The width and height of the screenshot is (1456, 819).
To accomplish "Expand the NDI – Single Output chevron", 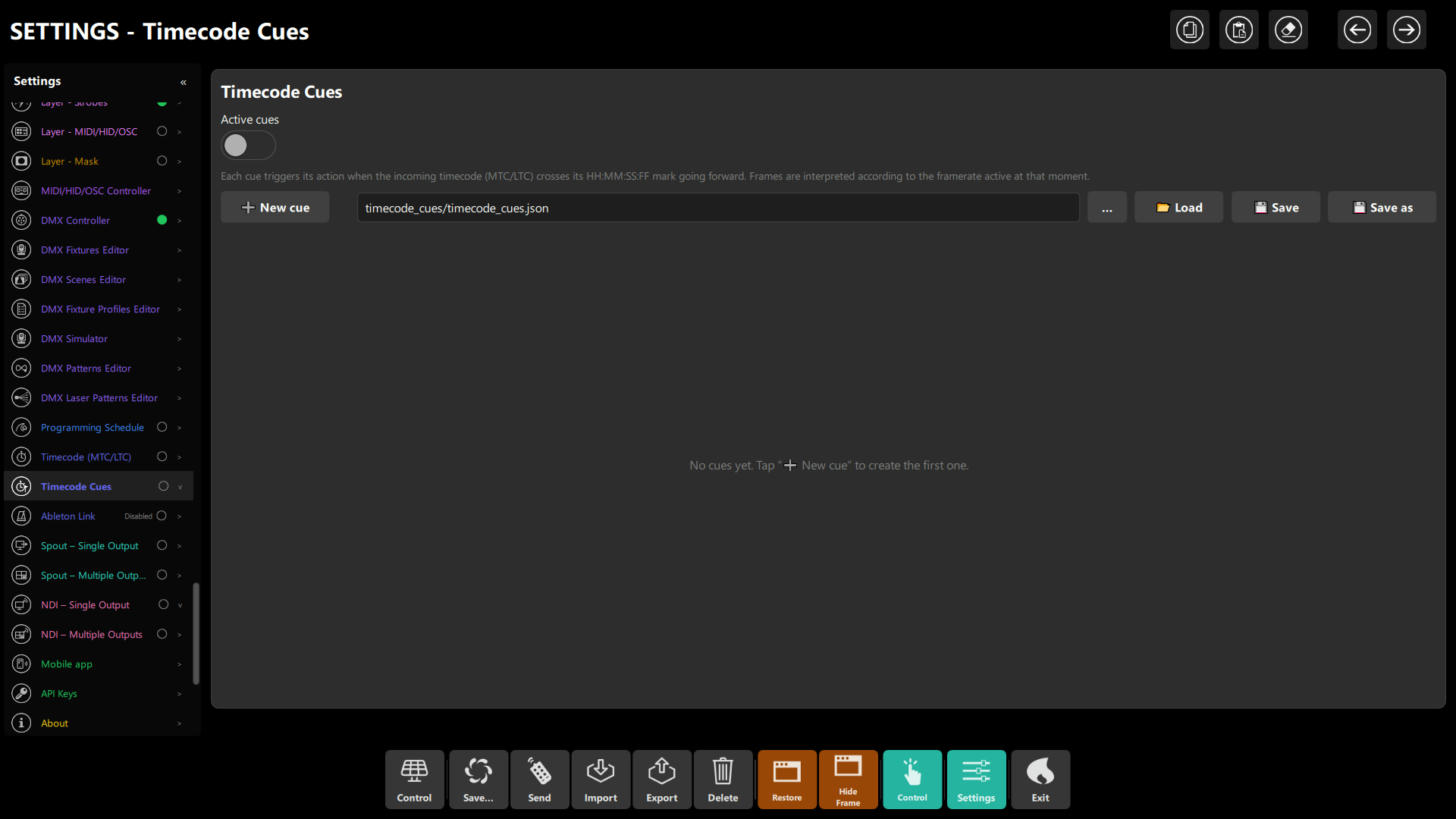I will pyautogui.click(x=180, y=605).
